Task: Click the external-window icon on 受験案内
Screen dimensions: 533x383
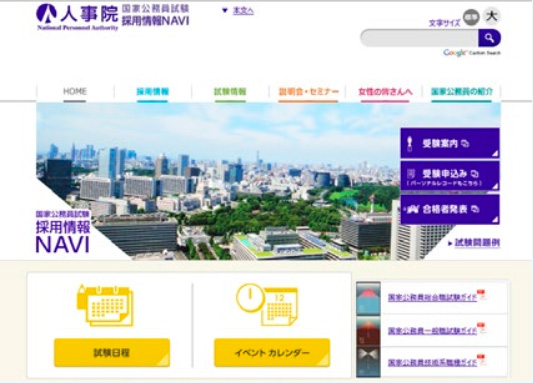Action: (465, 144)
